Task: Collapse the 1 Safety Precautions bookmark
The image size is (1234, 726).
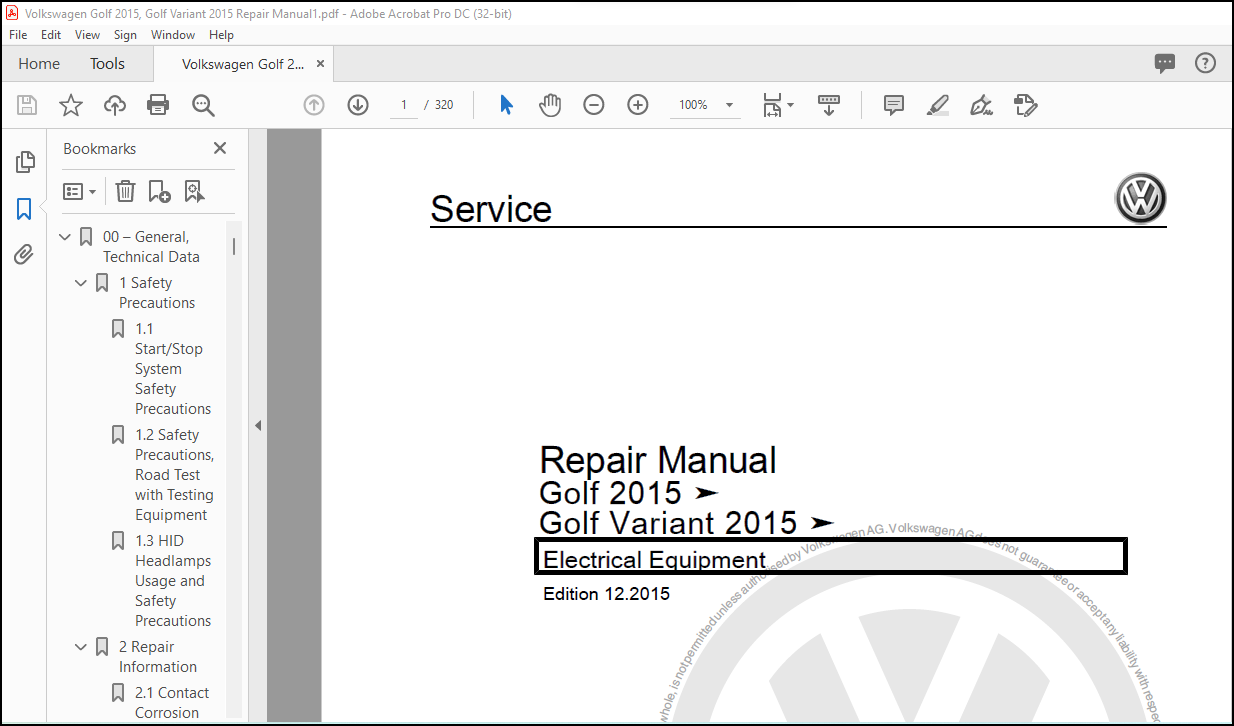Action: [x=81, y=283]
